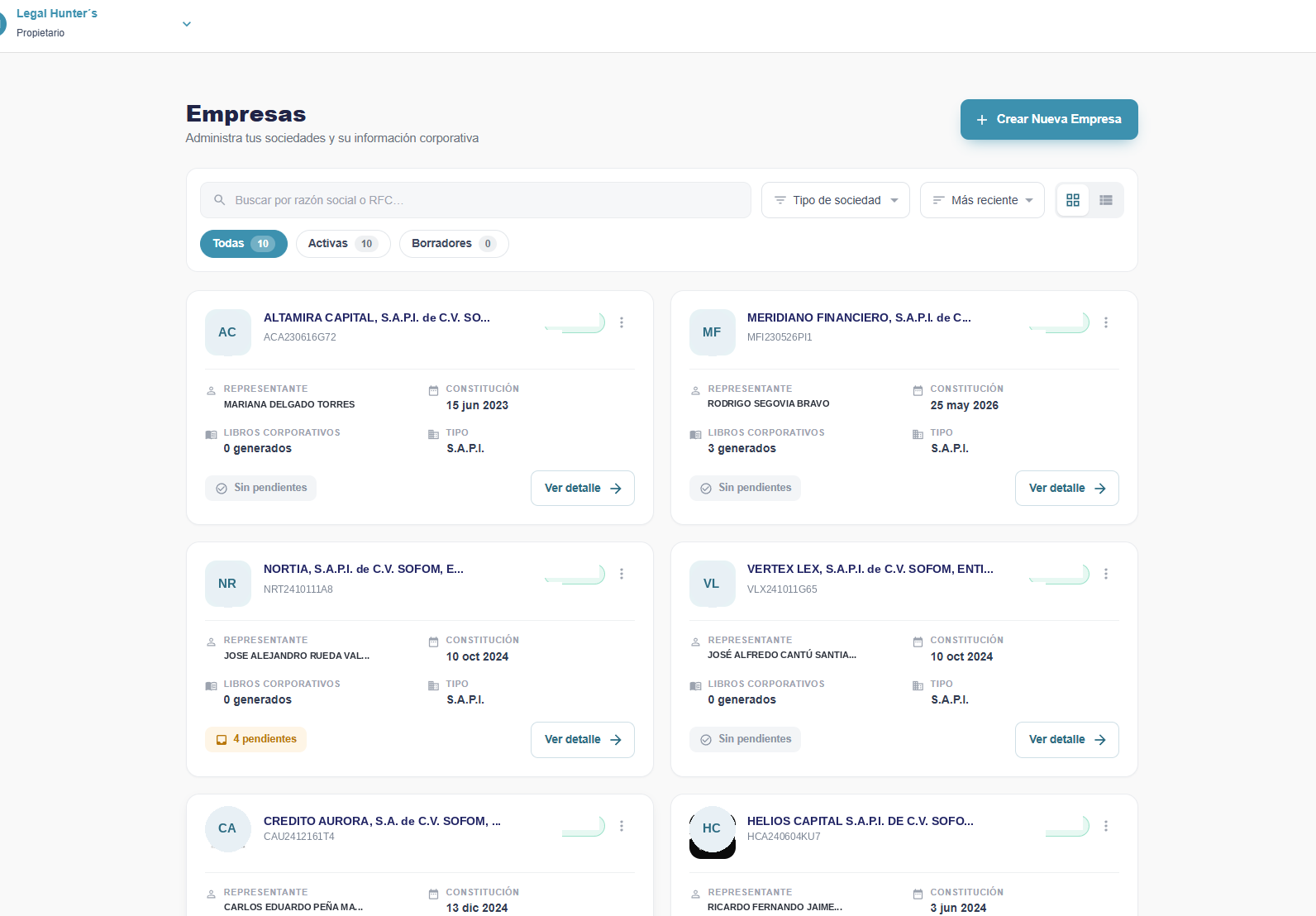Open options menu for ALTAMIRA CAPITAL card
Viewport: 1316px width, 916px height.
coord(622,322)
